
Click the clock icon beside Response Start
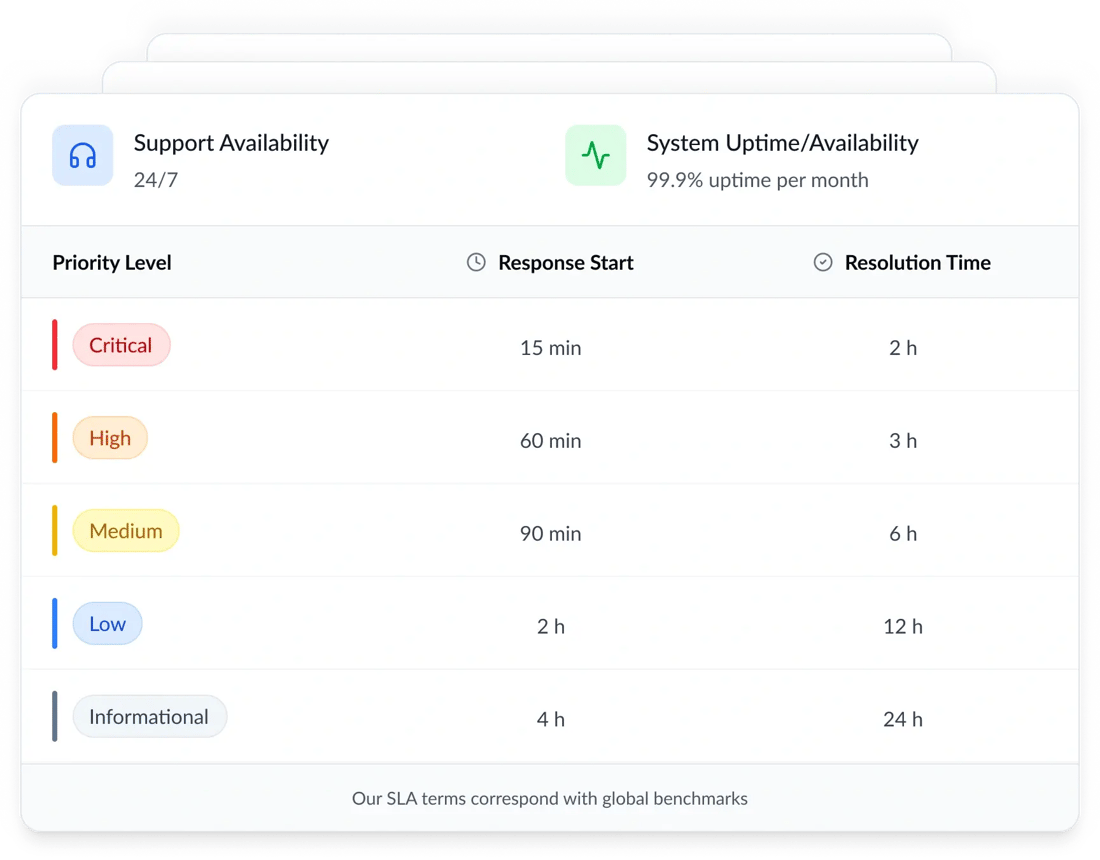477,262
